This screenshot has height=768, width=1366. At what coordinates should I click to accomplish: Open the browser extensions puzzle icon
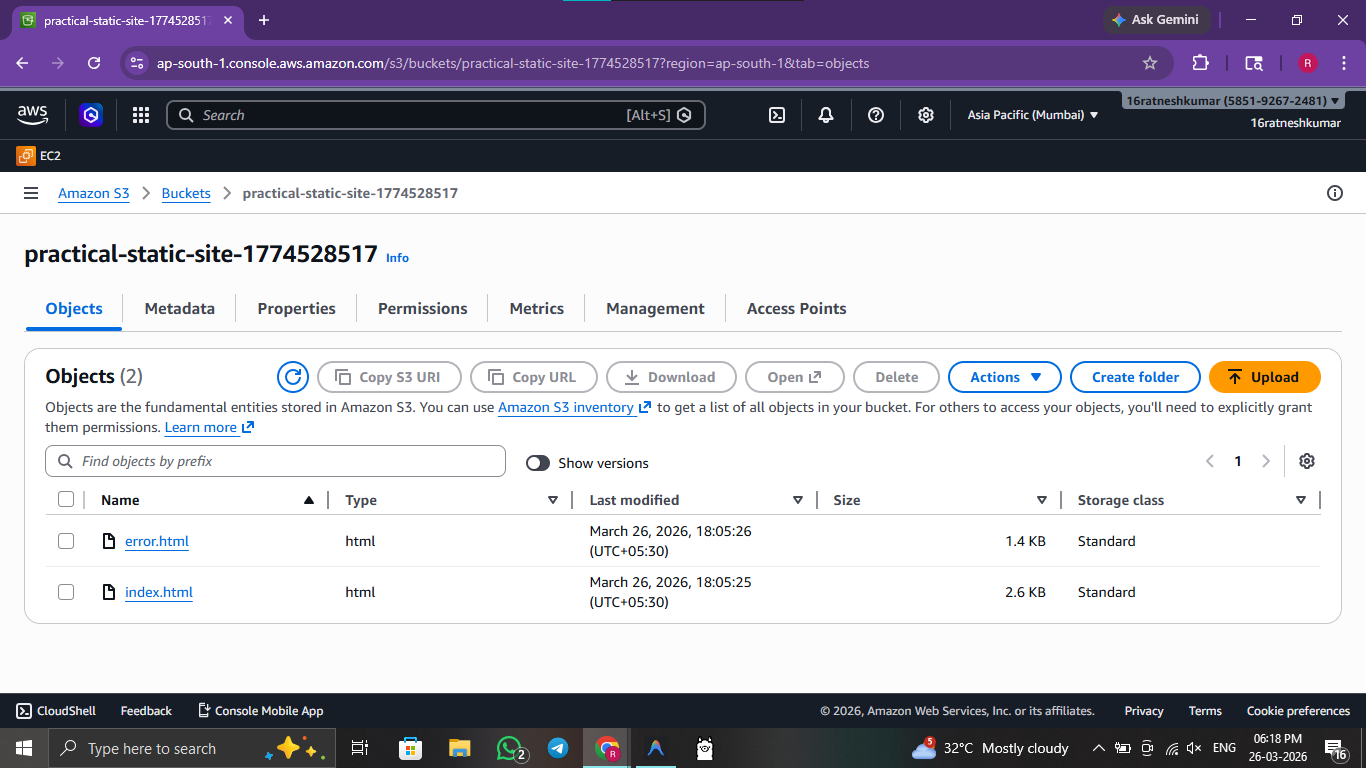click(1201, 63)
